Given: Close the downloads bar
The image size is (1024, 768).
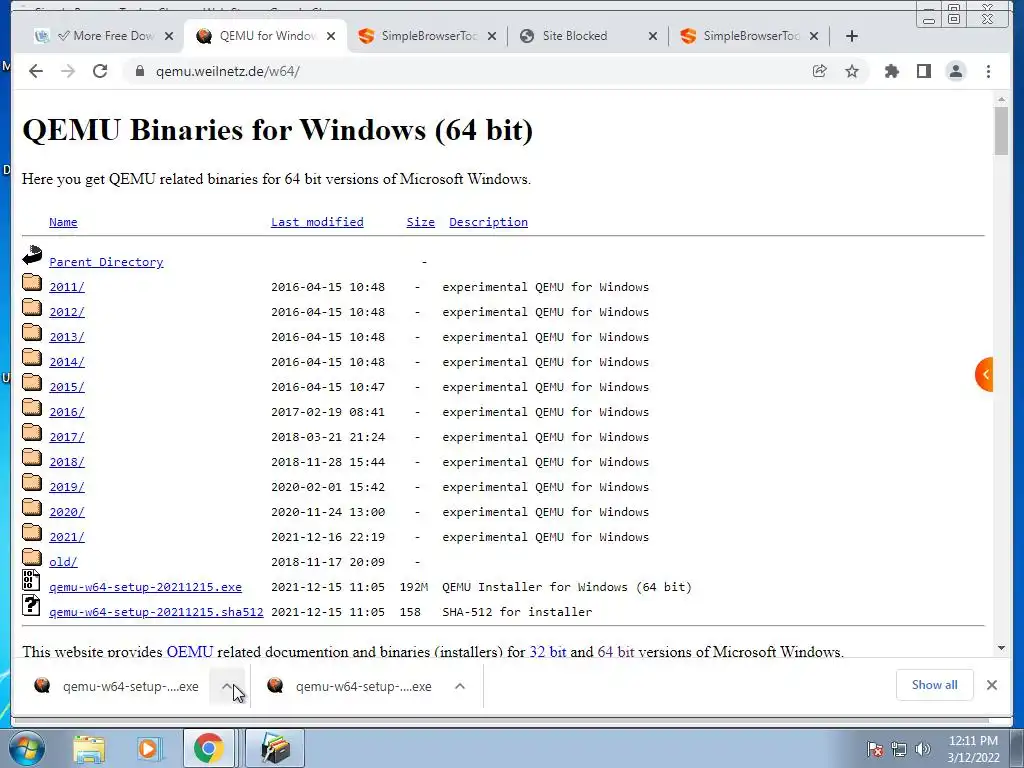Looking at the screenshot, I should tap(991, 685).
